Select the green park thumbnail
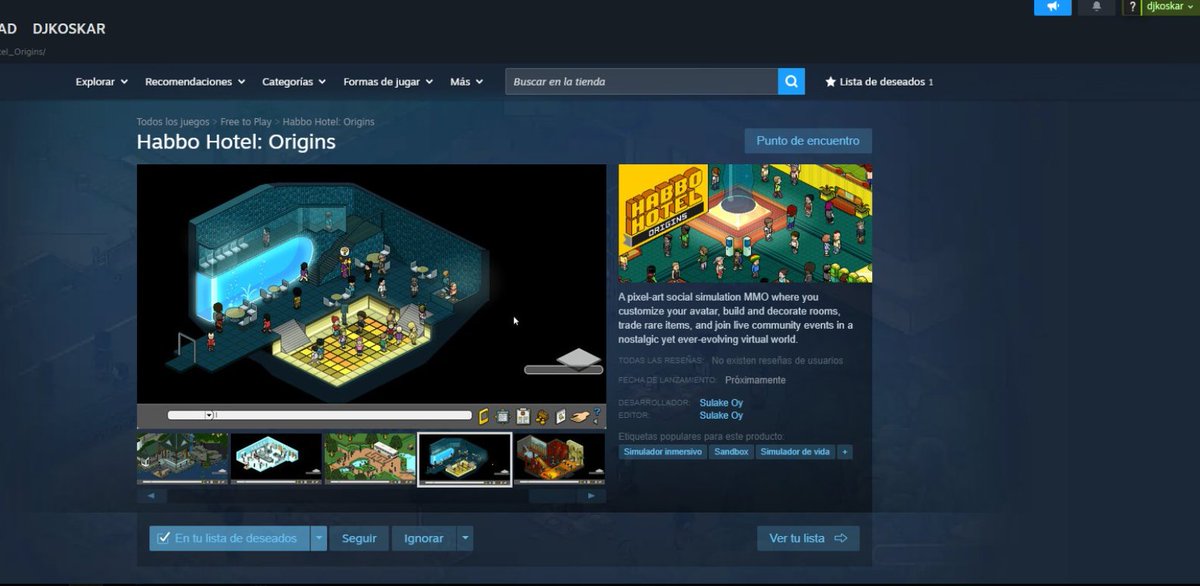This screenshot has height=586, width=1200. point(370,458)
